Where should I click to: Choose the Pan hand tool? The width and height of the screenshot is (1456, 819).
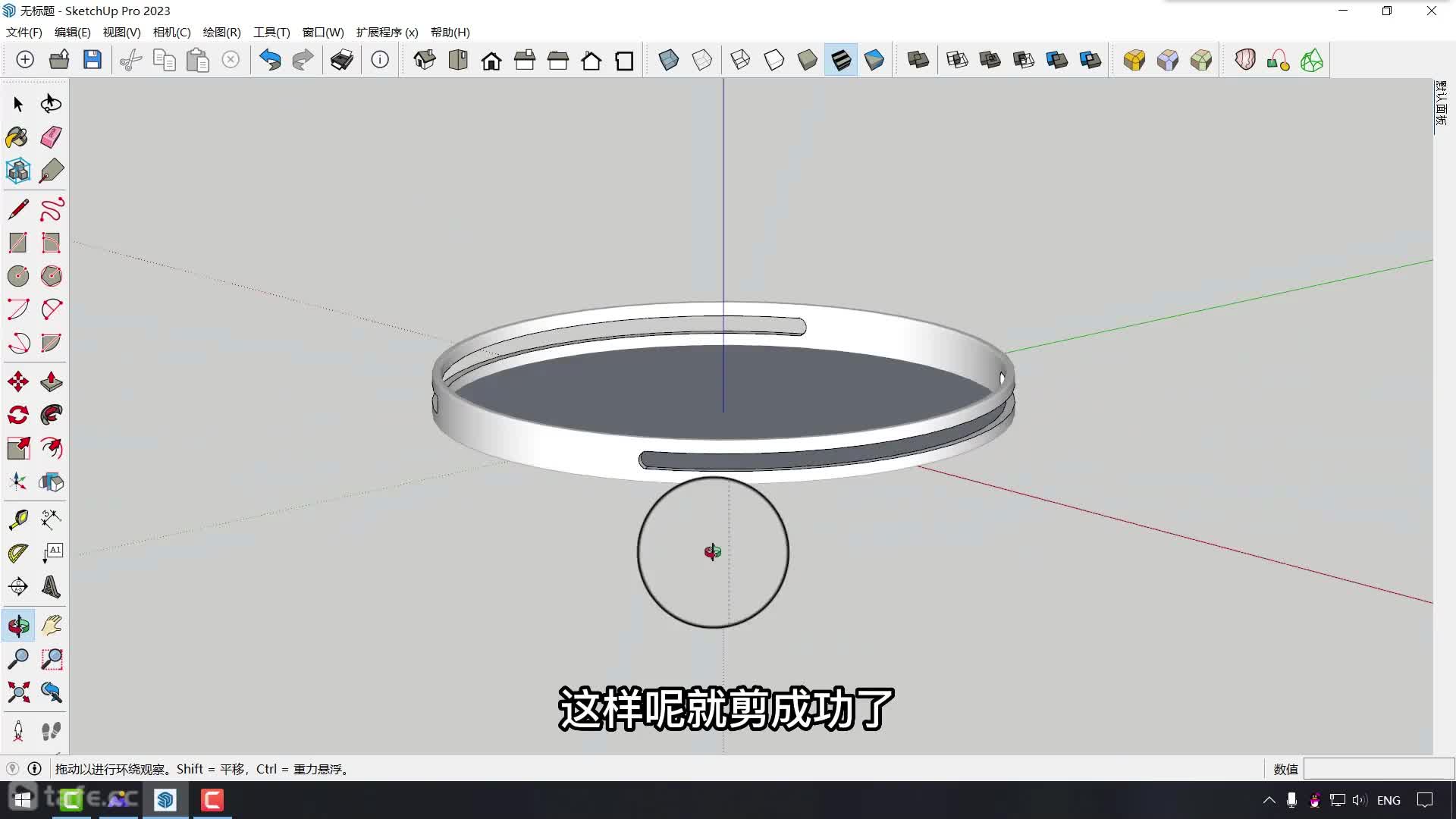tap(51, 626)
